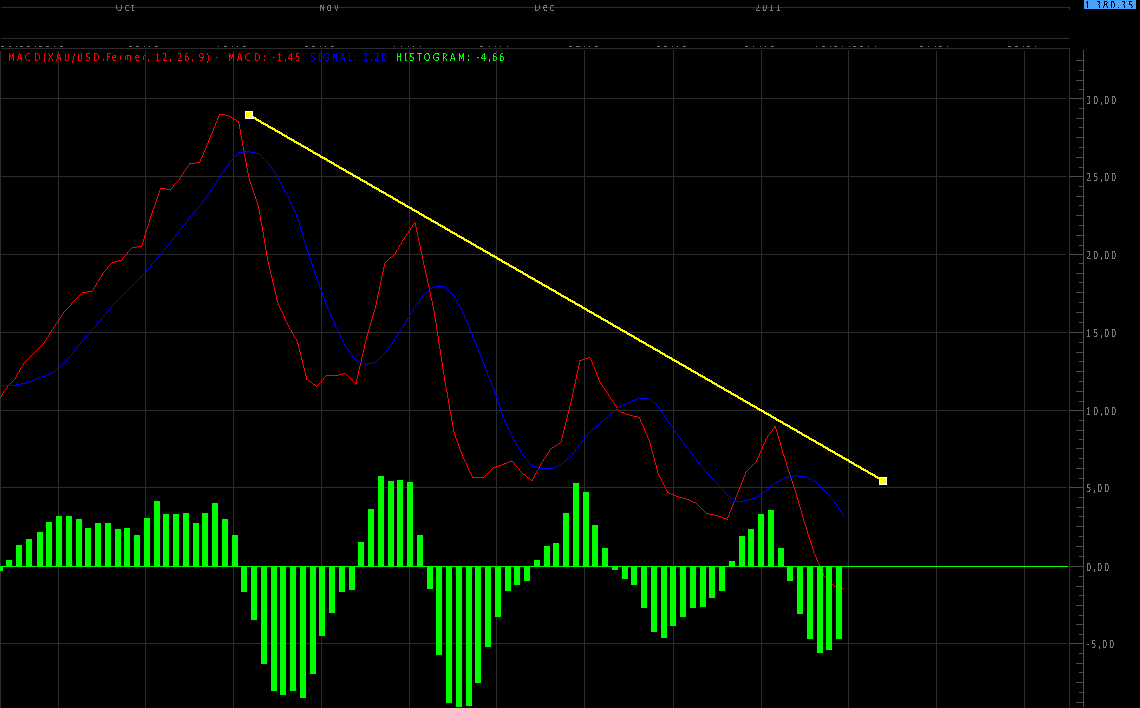Screen dimensions: 1140x708
Task: Click the Oct label on time axis
Action: (125, 7)
